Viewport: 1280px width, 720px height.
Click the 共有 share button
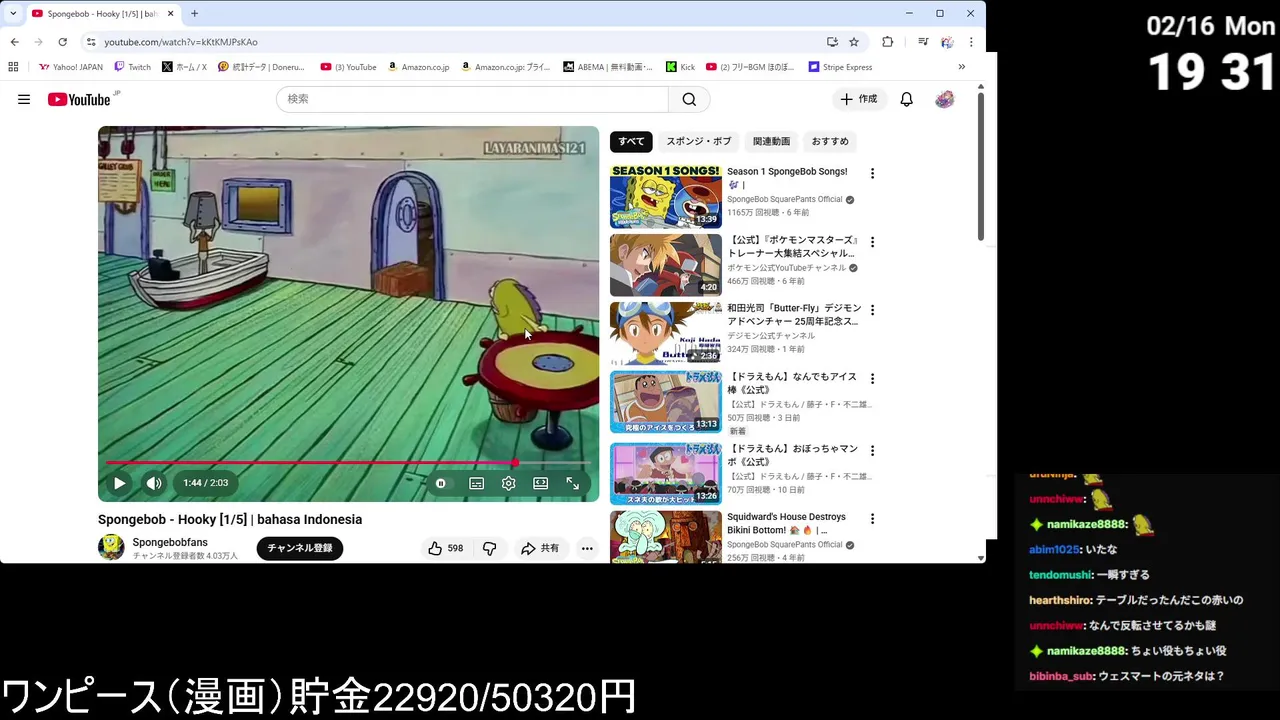click(540, 548)
